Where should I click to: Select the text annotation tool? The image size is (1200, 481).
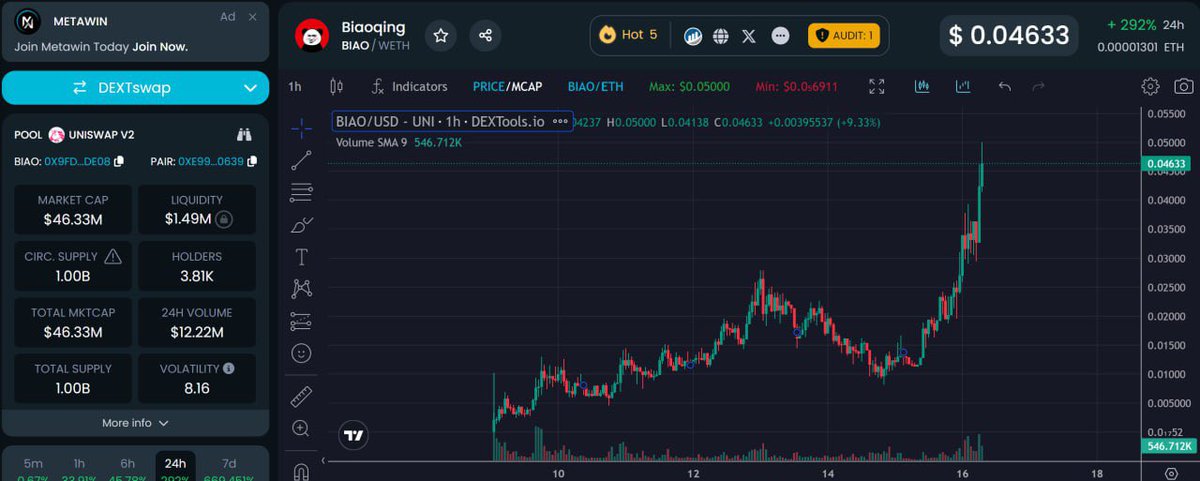point(301,257)
